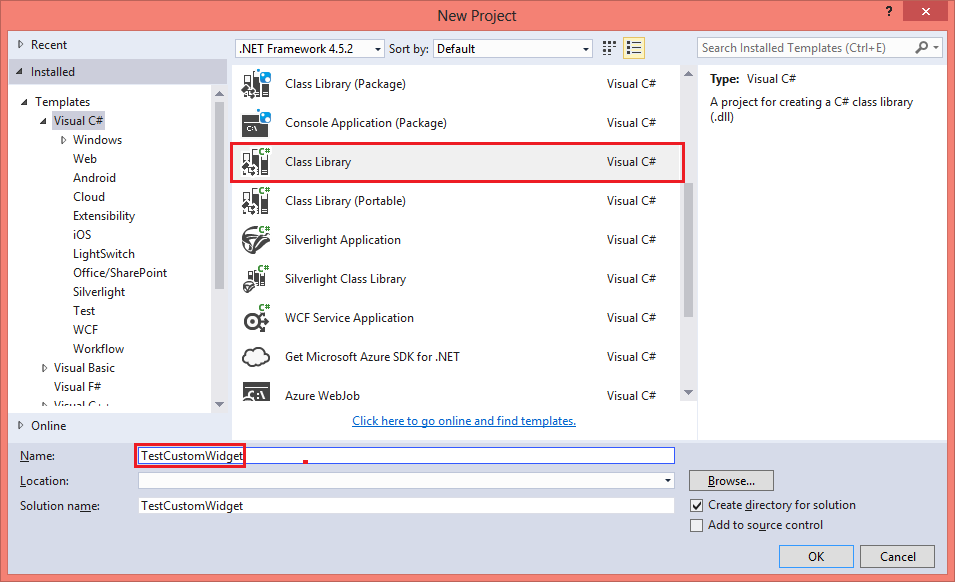
Task: Pick the WCF Service Application gear icon
Action: (256, 318)
